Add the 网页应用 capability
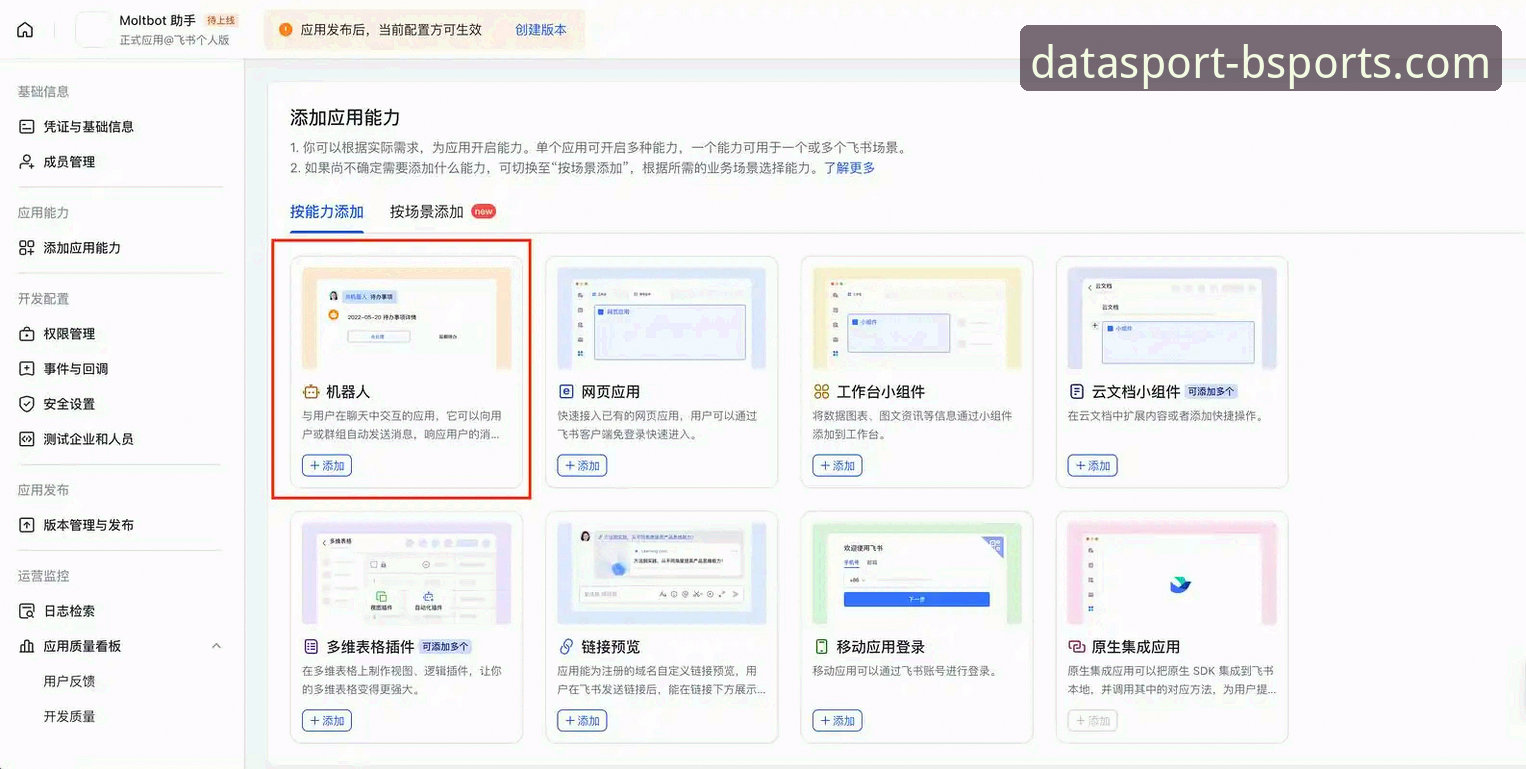The image size is (1526, 769). pyautogui.click(x=582, y=466)
